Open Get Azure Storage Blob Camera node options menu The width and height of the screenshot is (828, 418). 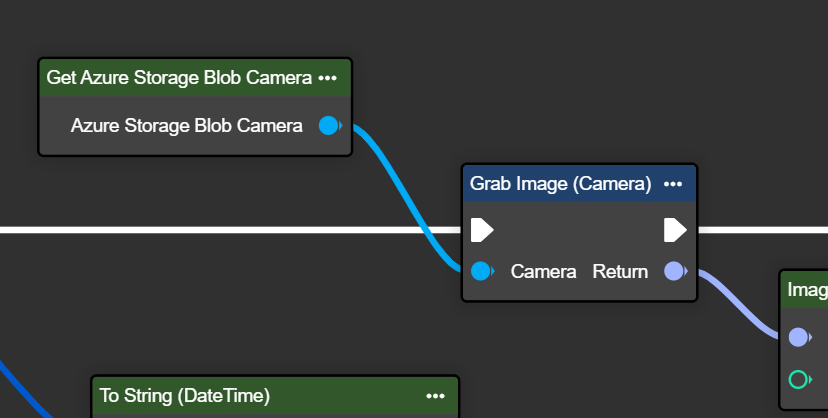click(x=328, y=77)
